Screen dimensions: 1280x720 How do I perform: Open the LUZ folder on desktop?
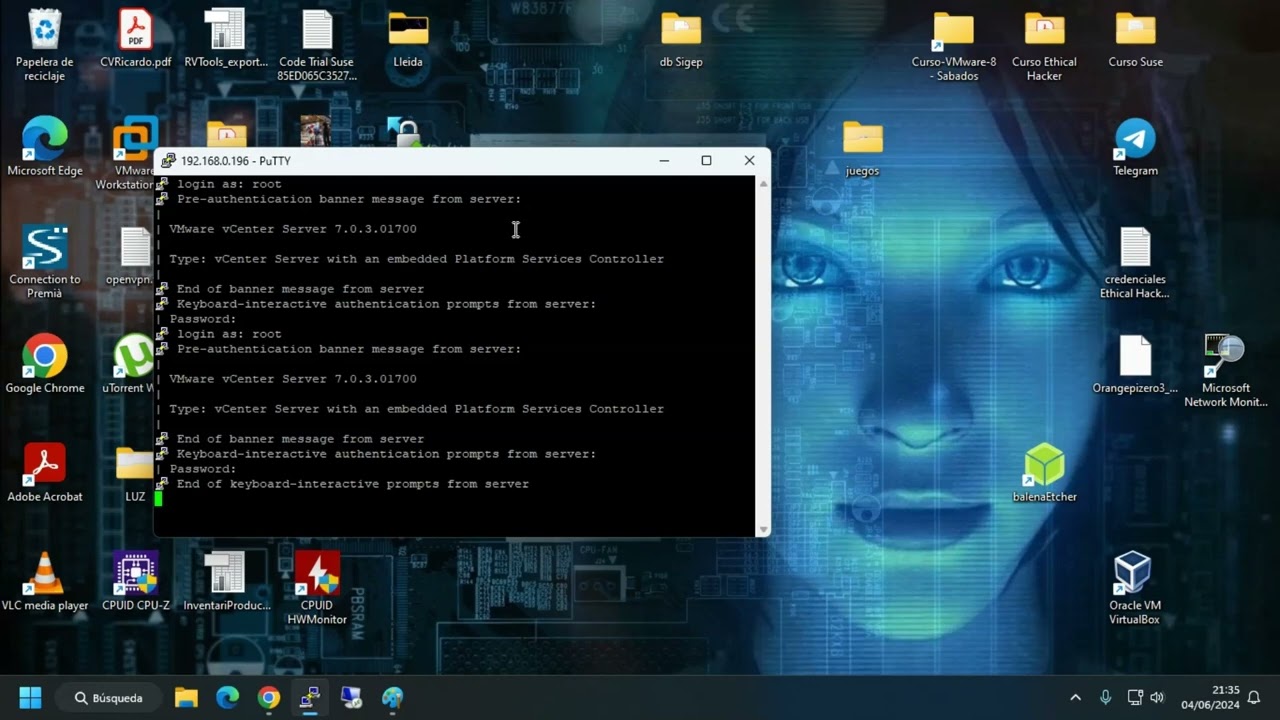(x=135, y=473)
